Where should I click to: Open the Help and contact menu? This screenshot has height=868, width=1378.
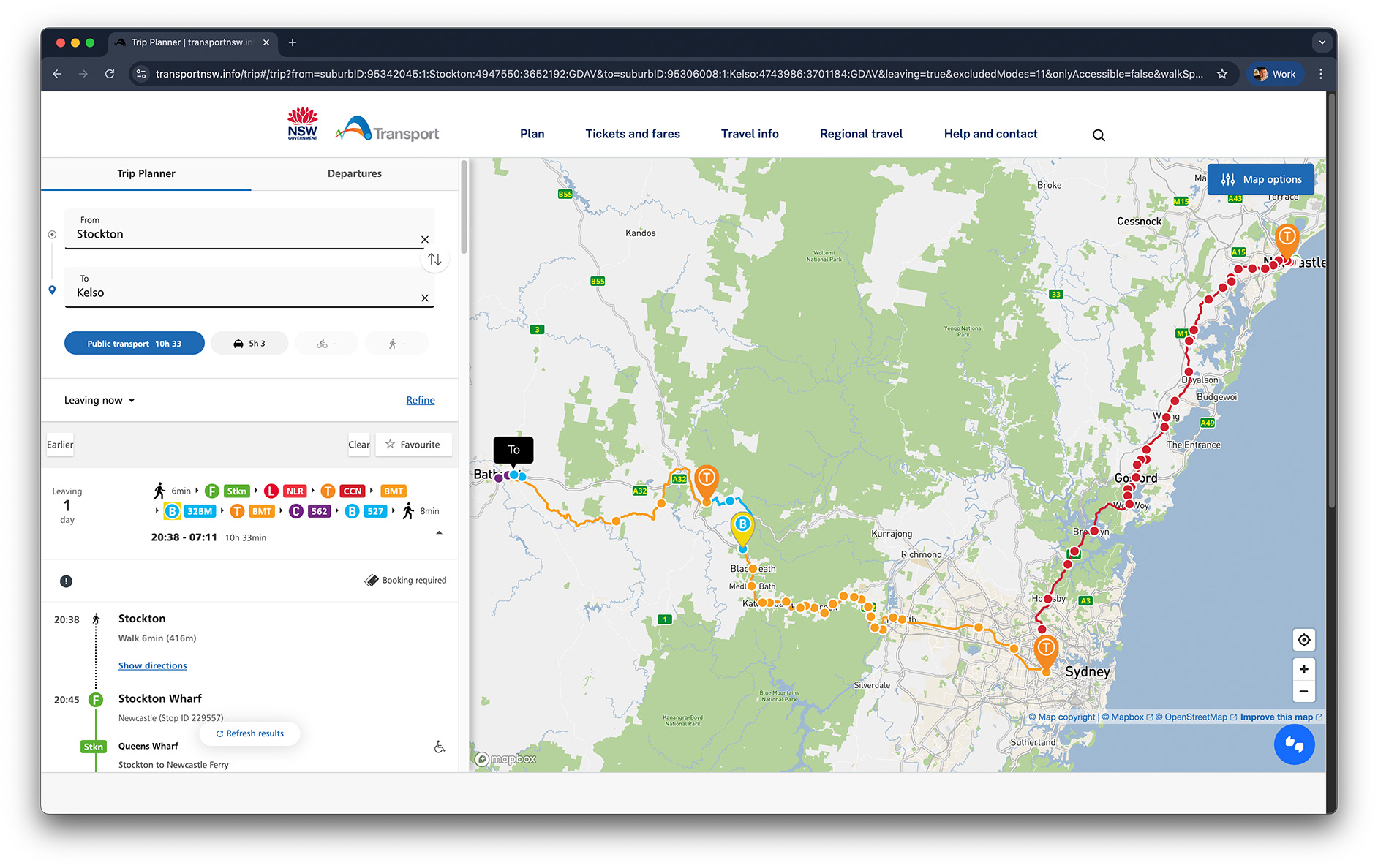990,134
